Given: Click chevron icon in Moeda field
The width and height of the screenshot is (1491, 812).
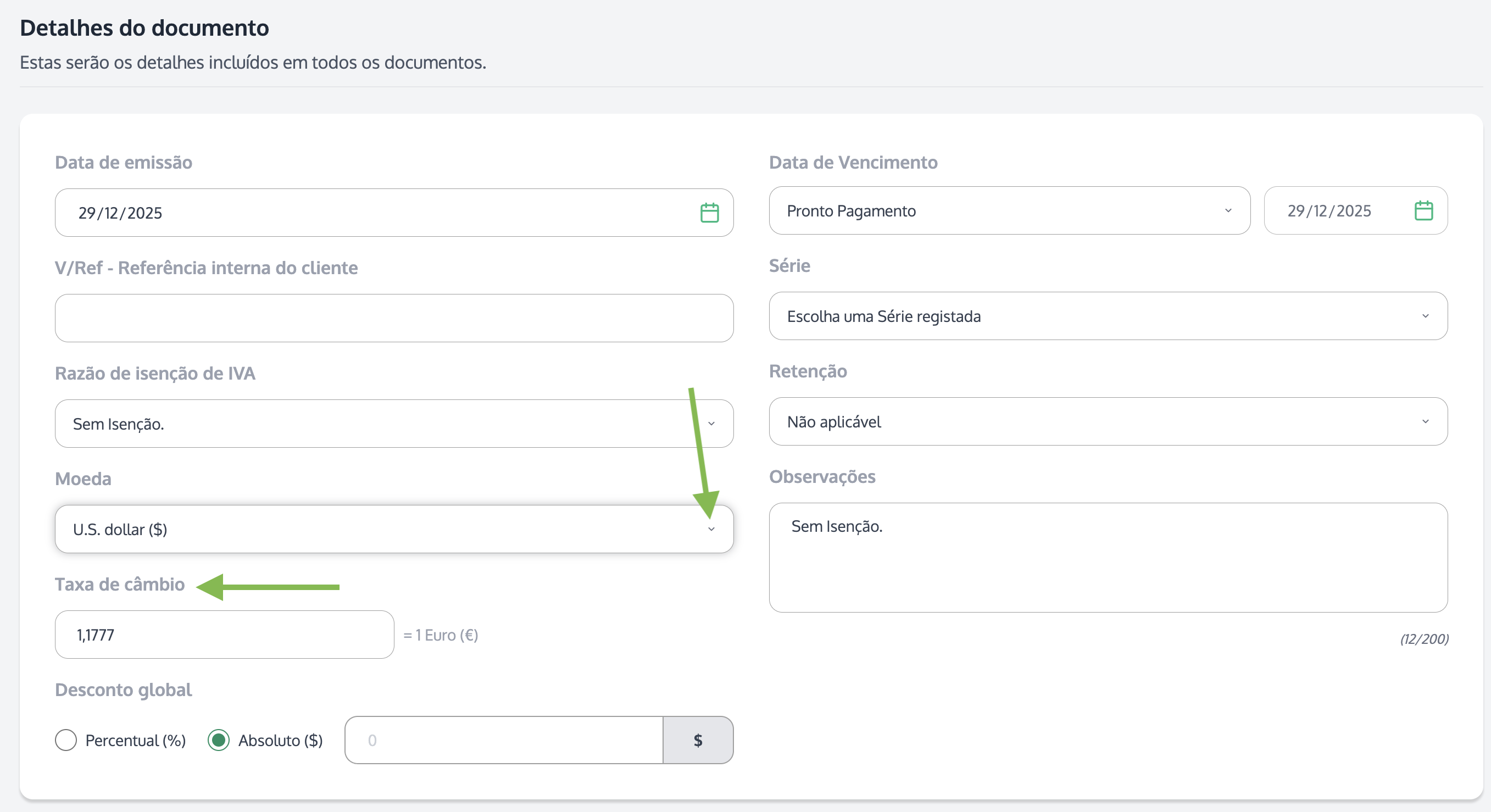Looking at the screenshot, I should (711, 529).
